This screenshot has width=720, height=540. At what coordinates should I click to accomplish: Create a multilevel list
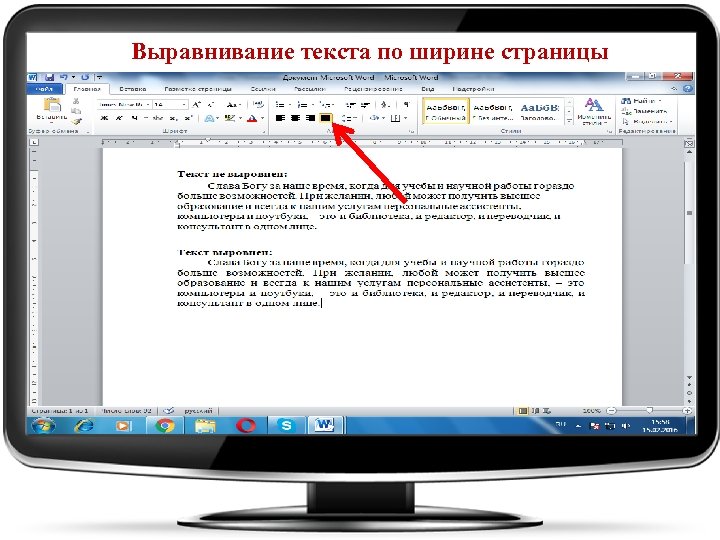click(326, 105)
